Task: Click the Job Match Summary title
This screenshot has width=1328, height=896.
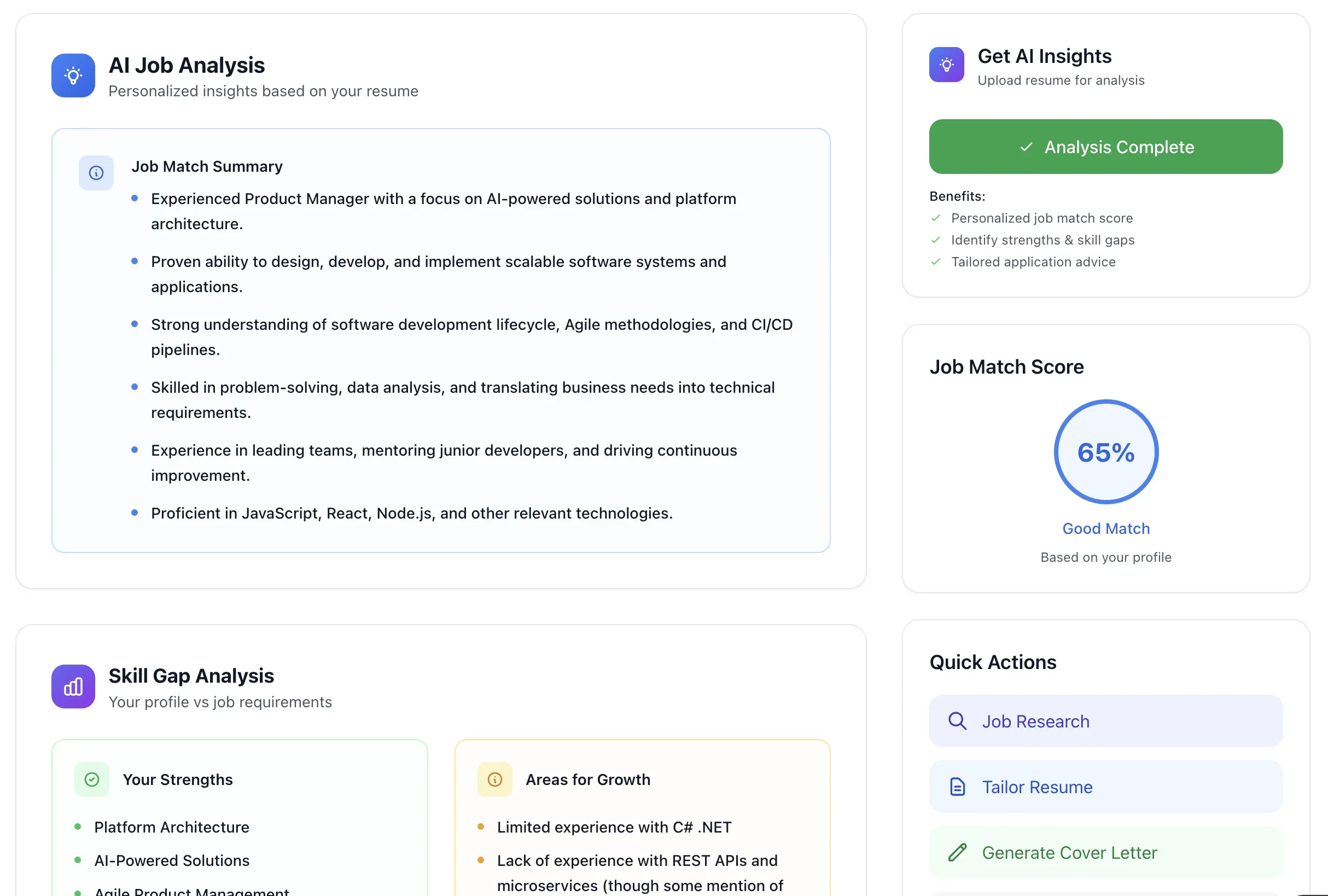Action: (x=207, y=166)
